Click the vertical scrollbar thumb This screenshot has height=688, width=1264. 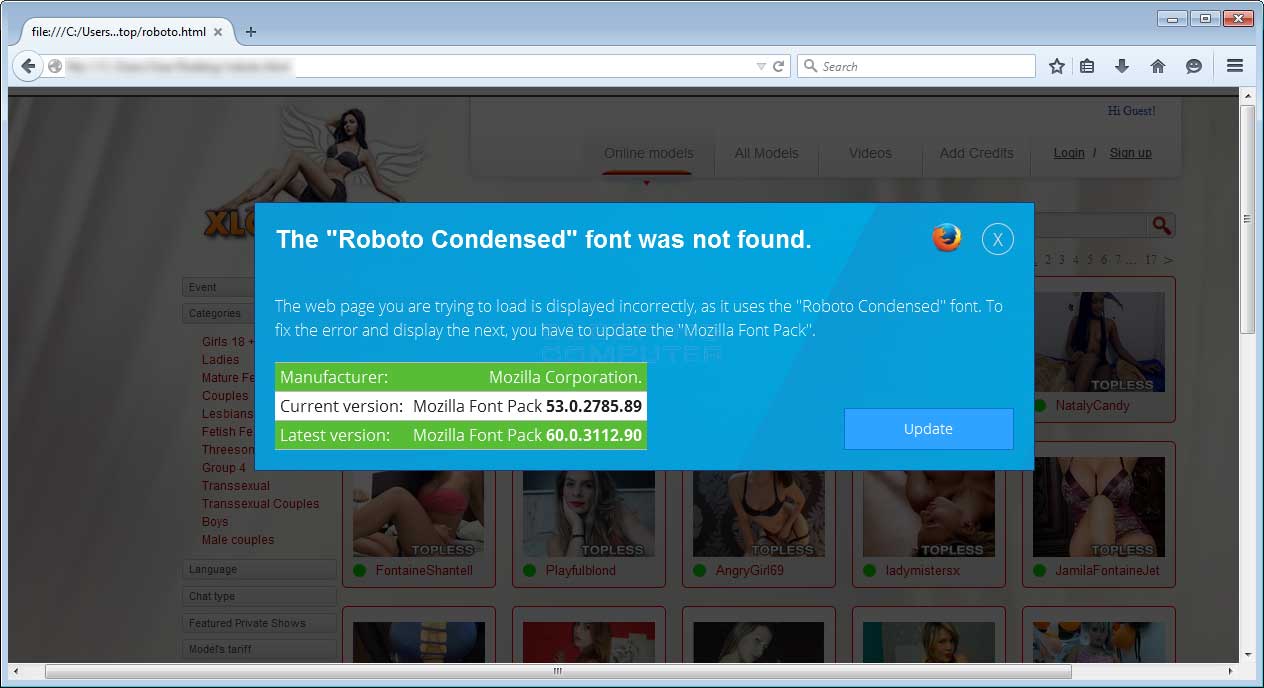(x=1247, y=219)
